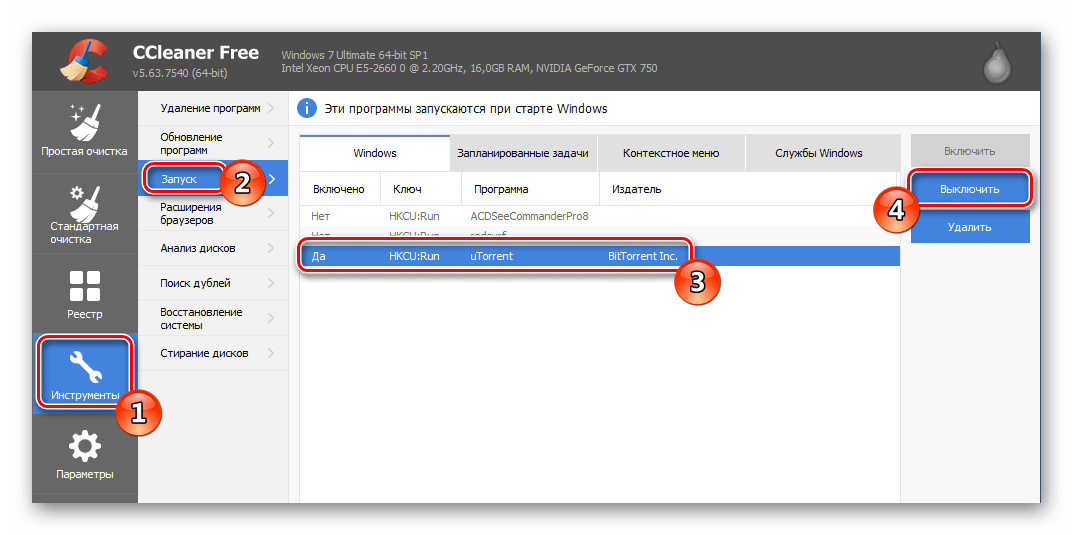
Task: Click the Выключить button
Action: pyautogui.click(x=970, y=189)
